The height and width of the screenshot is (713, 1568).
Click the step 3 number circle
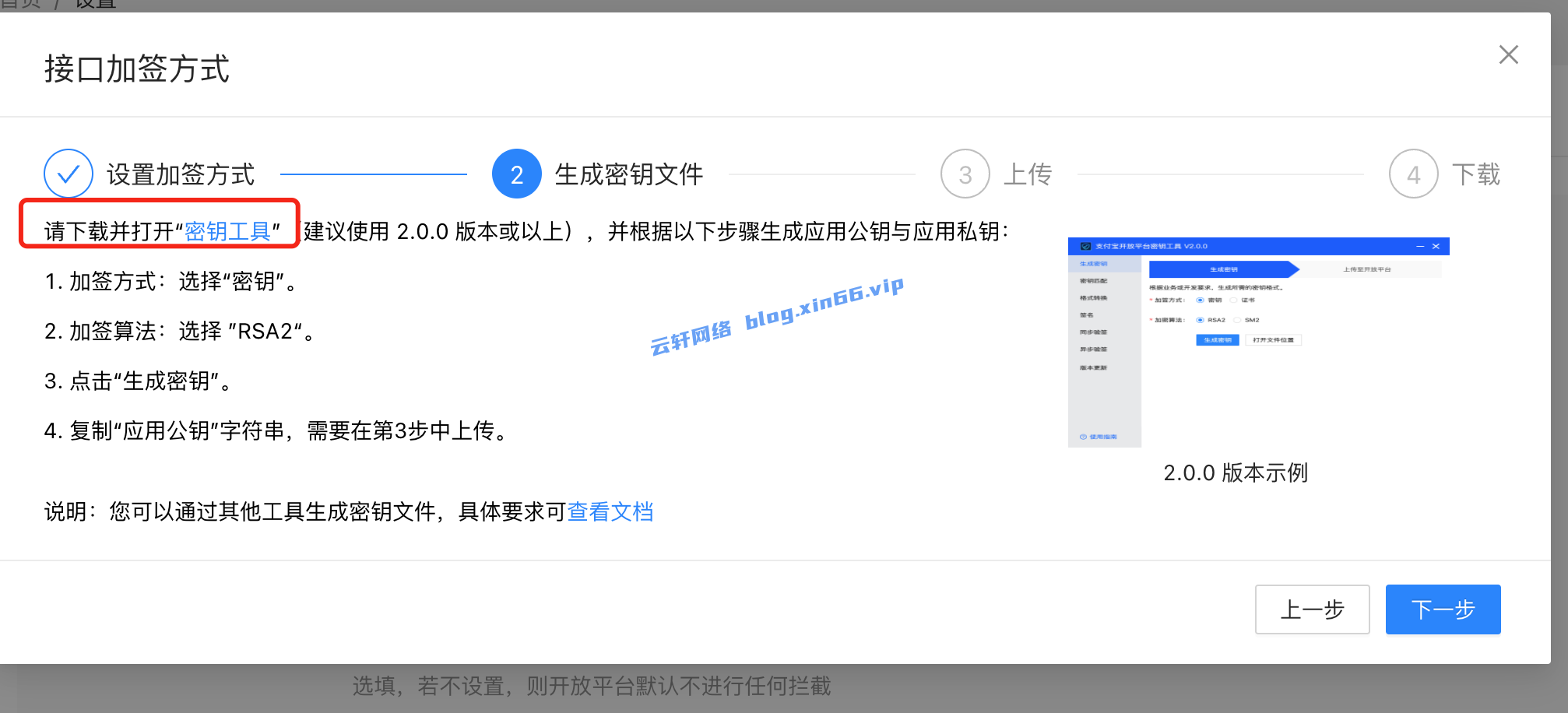[965, 174]
